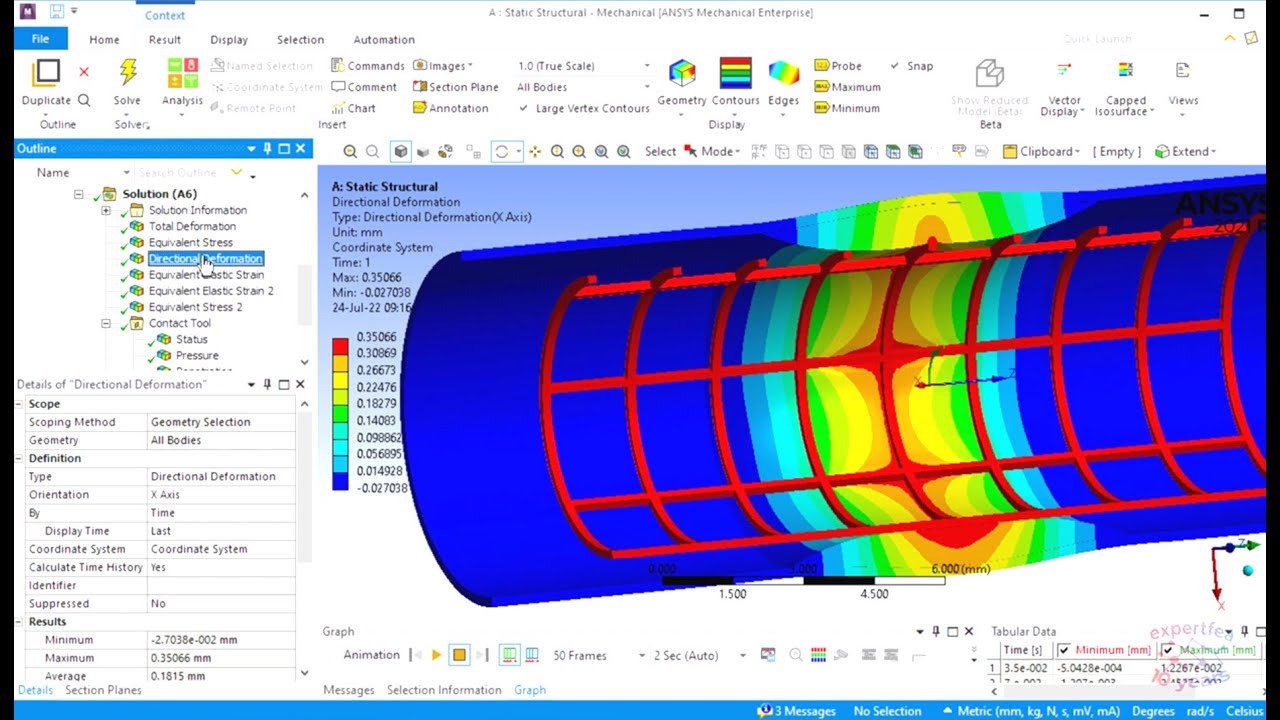Image resolution: width=1280 pixels, height=720 pixels.
Task: Click the Rotate tool in graphics toolbar
Action: coord(502,152)
